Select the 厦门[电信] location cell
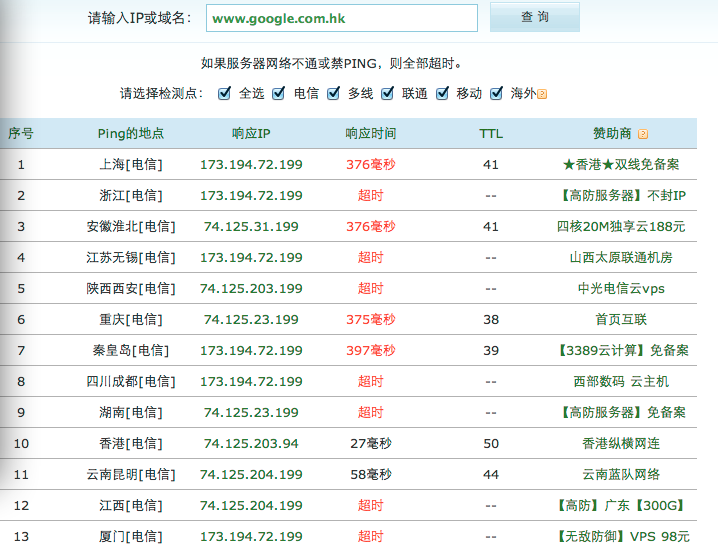Viewport: 718px width, 548px height. 131,537
